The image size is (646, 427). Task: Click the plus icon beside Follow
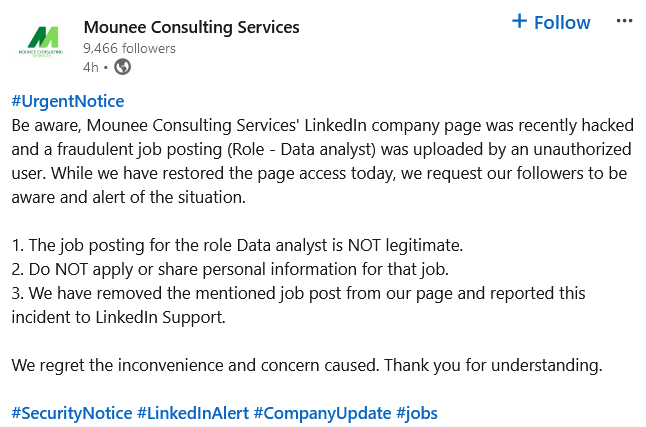click(x=519, y=21)
